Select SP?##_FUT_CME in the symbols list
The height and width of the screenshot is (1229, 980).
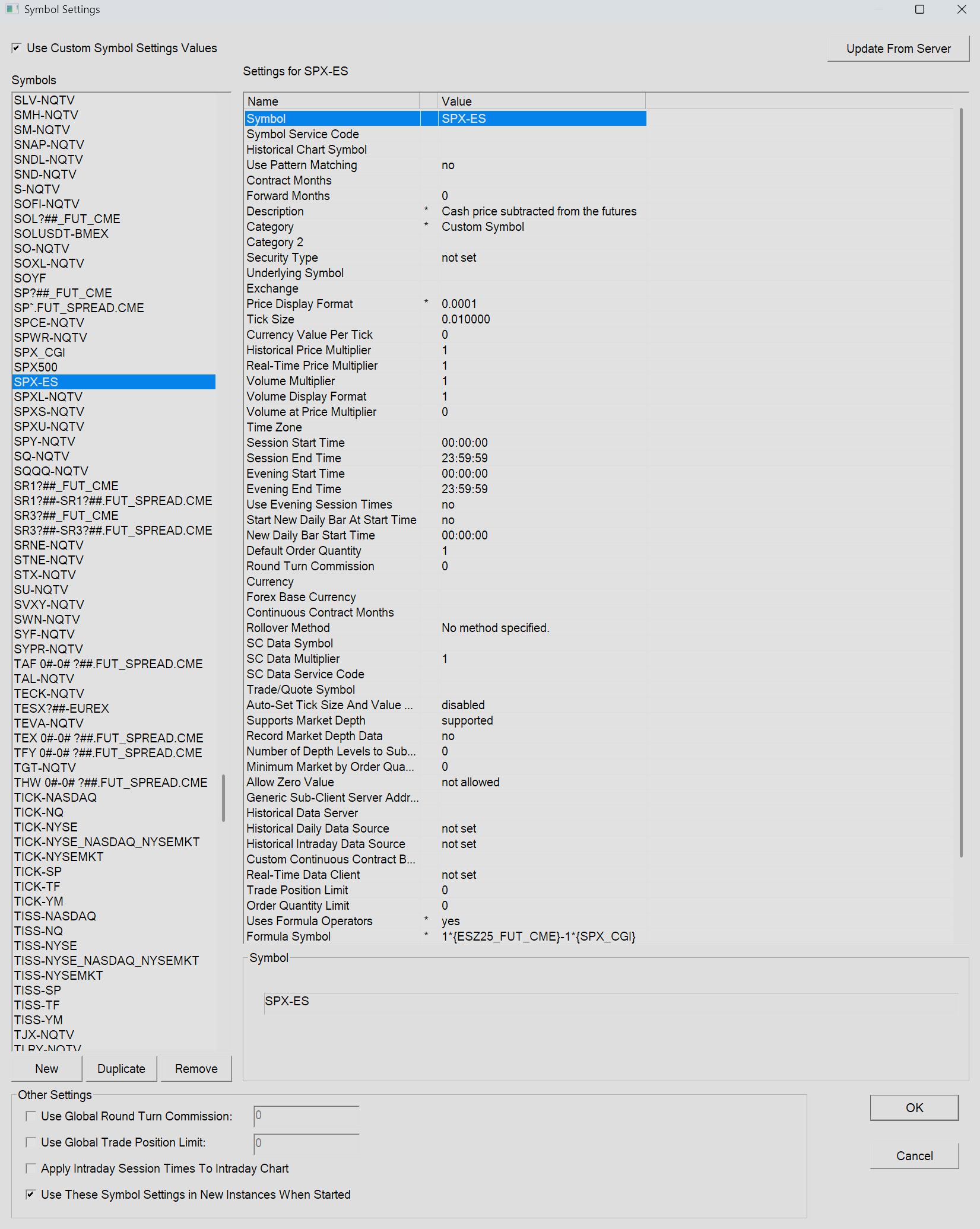114,293
